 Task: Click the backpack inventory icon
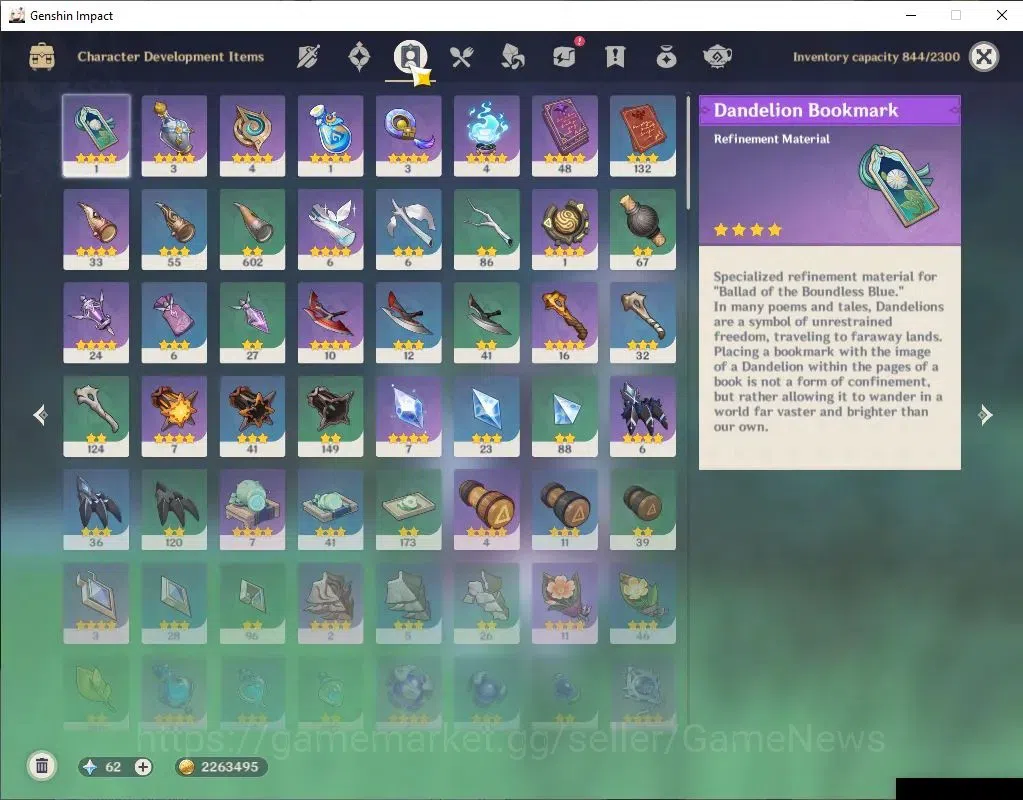point(42,57)
